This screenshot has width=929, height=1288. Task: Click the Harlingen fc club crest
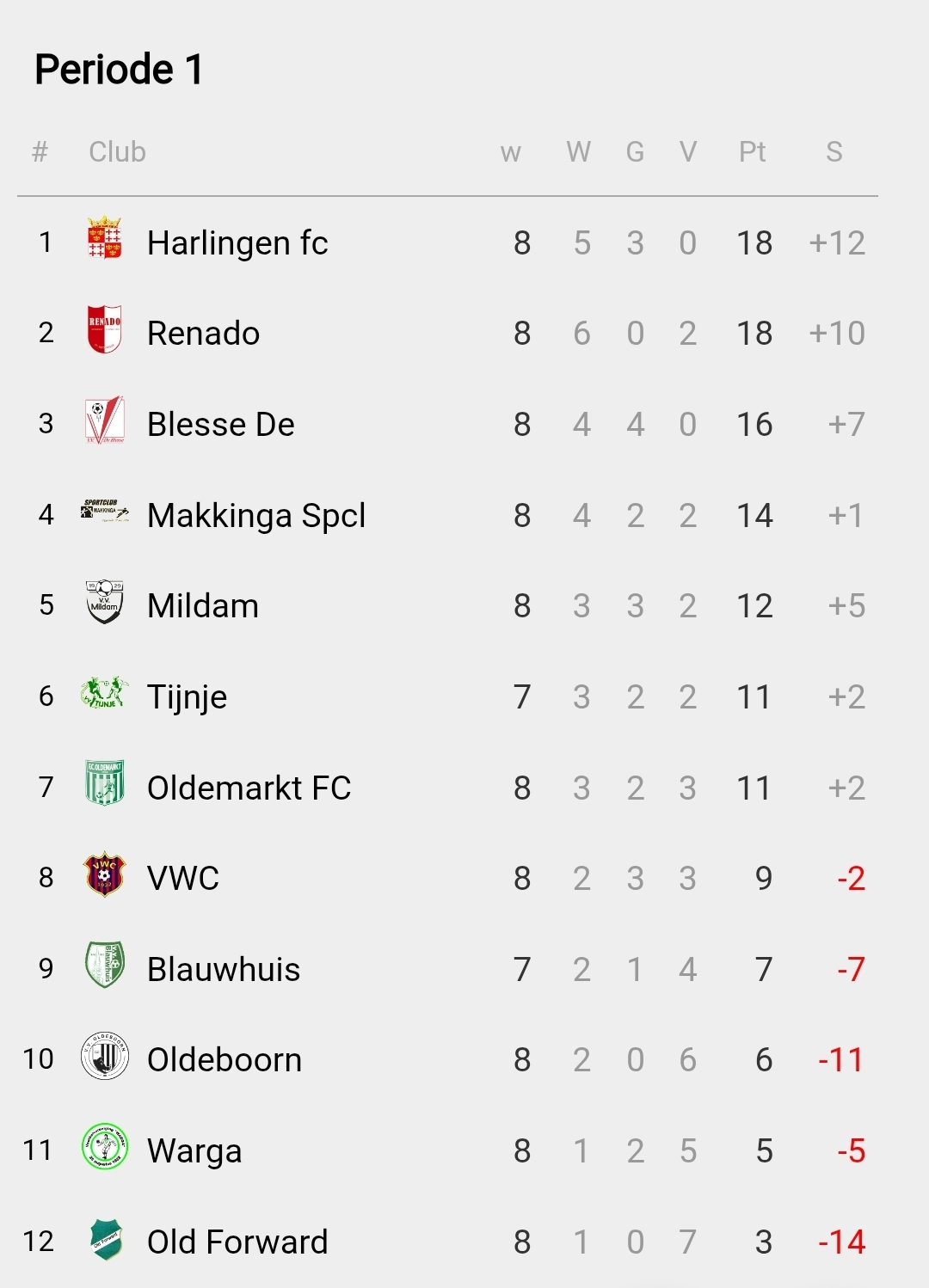click(x=104, y=238)
